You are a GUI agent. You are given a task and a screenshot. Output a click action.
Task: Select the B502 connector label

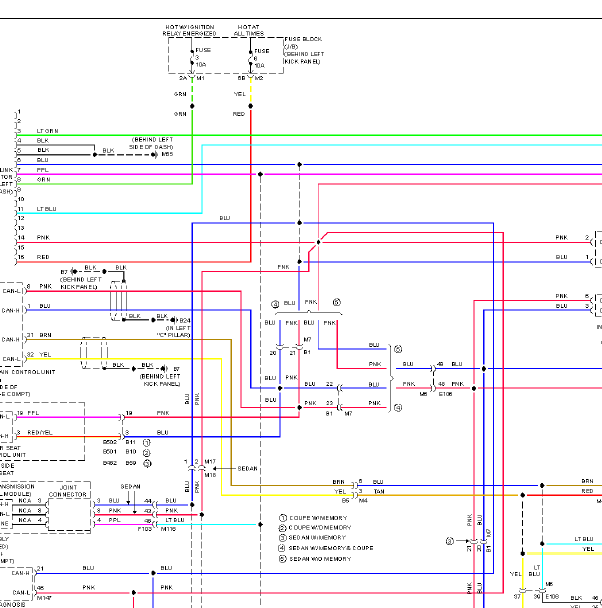(110, 442)
